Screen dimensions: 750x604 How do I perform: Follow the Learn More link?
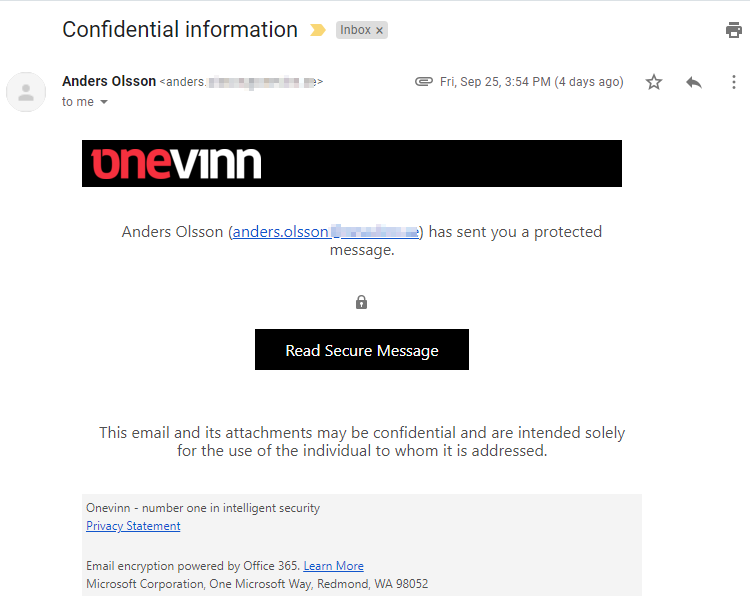(x=333, y=566)
